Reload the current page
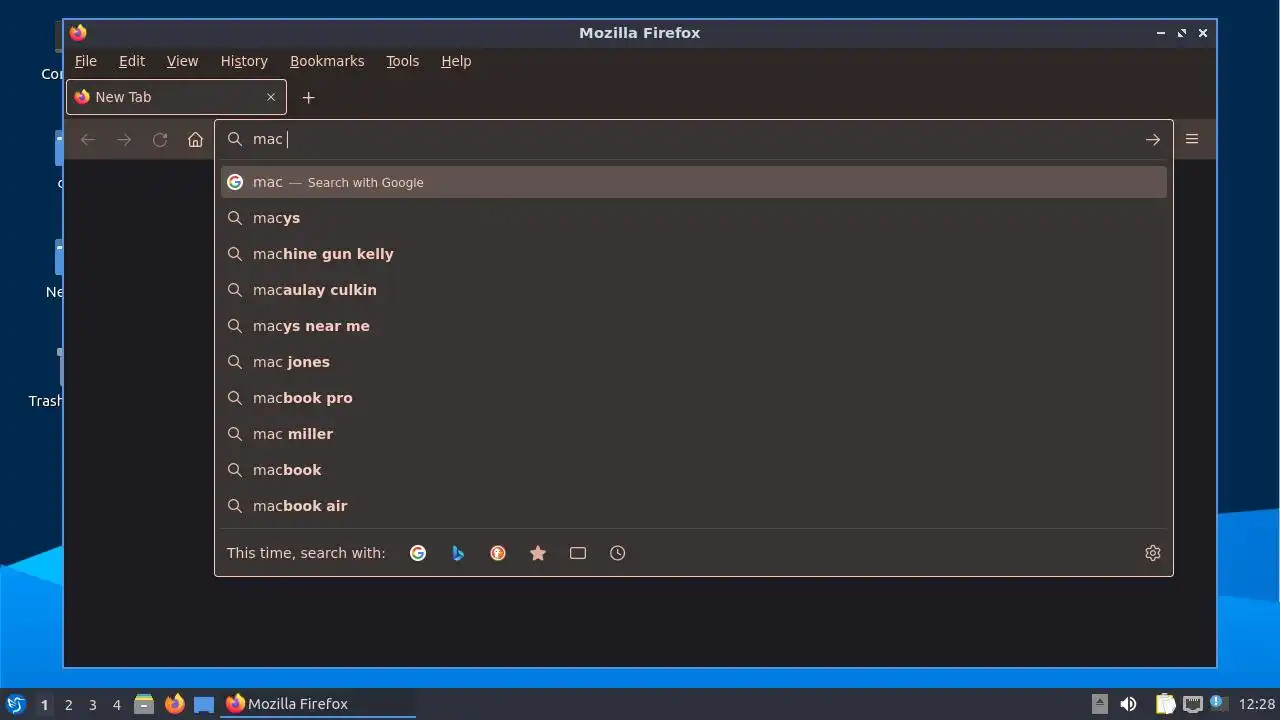The height and width of the screenshot is (720, 1280). (160, 140)
